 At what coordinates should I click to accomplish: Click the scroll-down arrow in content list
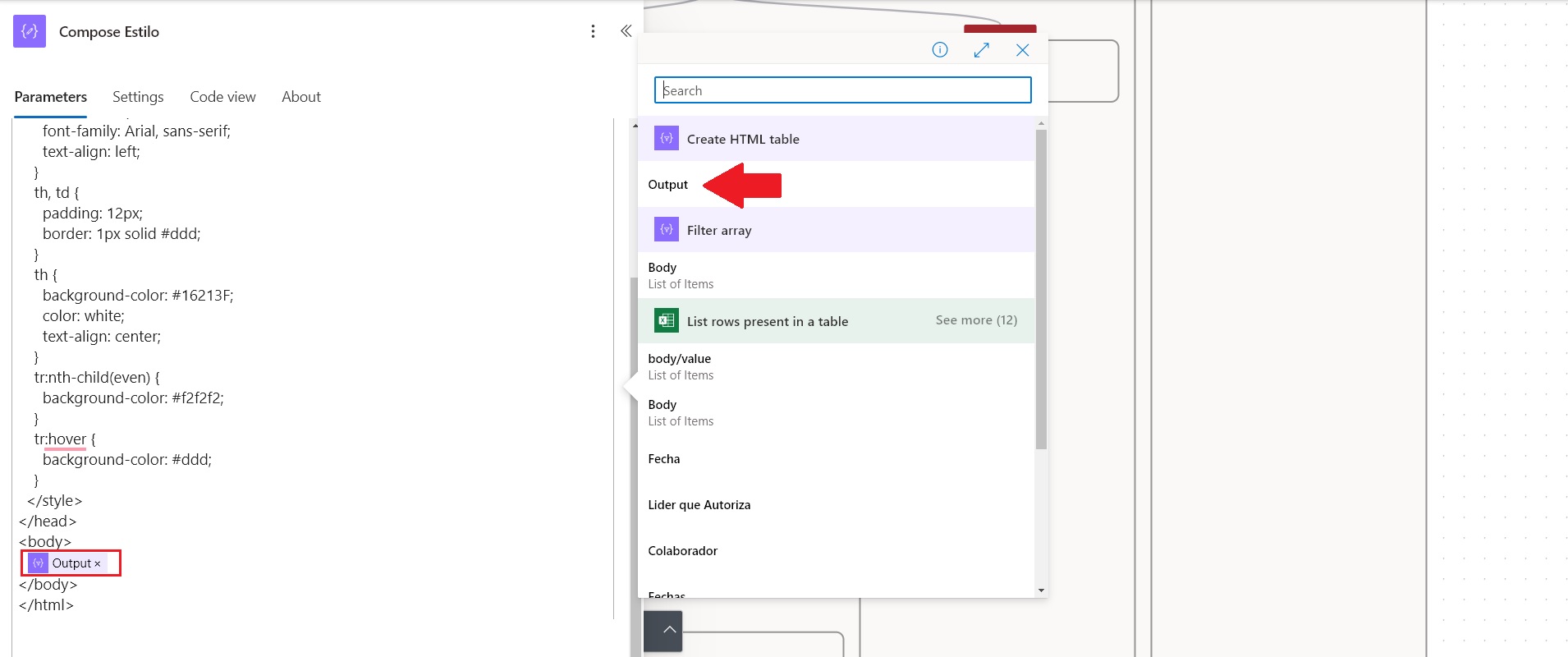click(1041, 590)
